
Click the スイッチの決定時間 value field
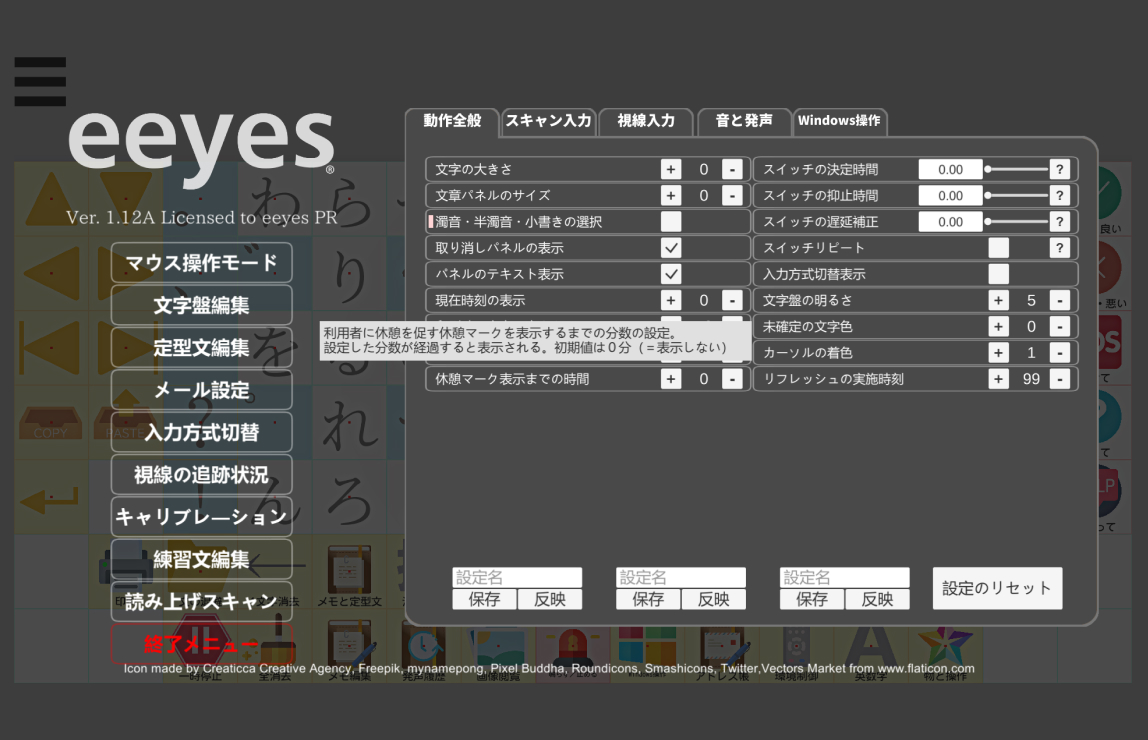coord(950,169)
